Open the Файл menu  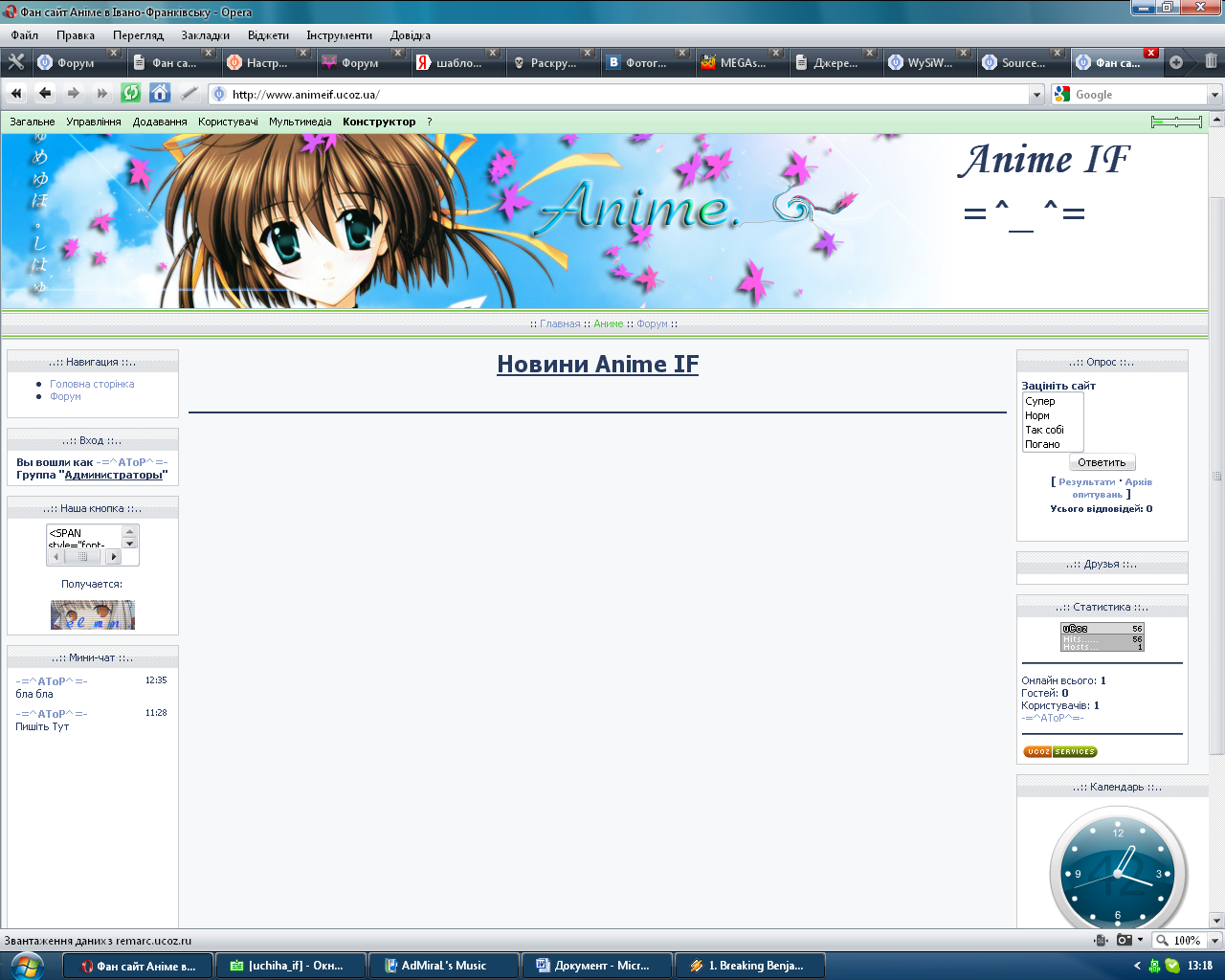pos(25,35)
